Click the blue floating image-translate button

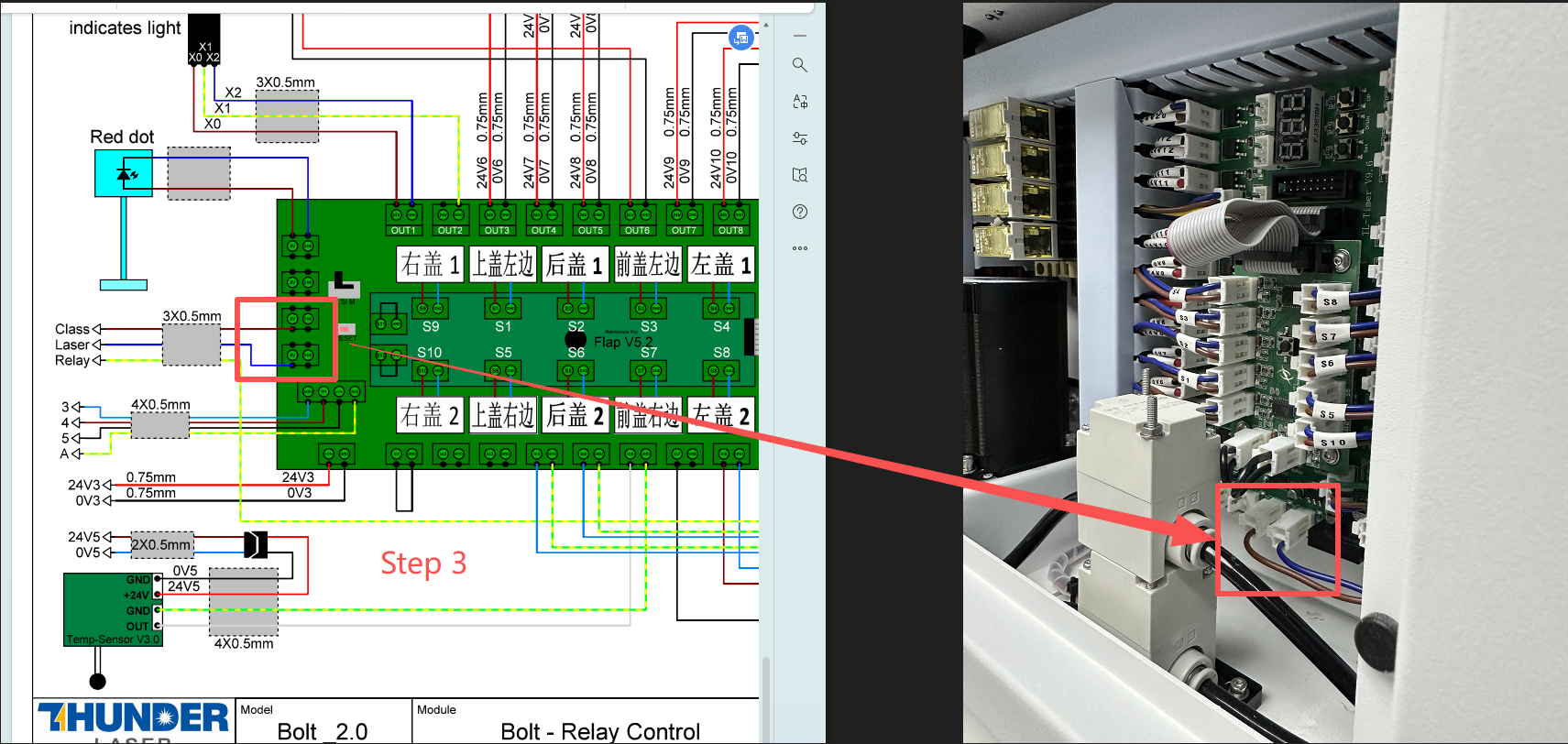[x=741, y=38]
